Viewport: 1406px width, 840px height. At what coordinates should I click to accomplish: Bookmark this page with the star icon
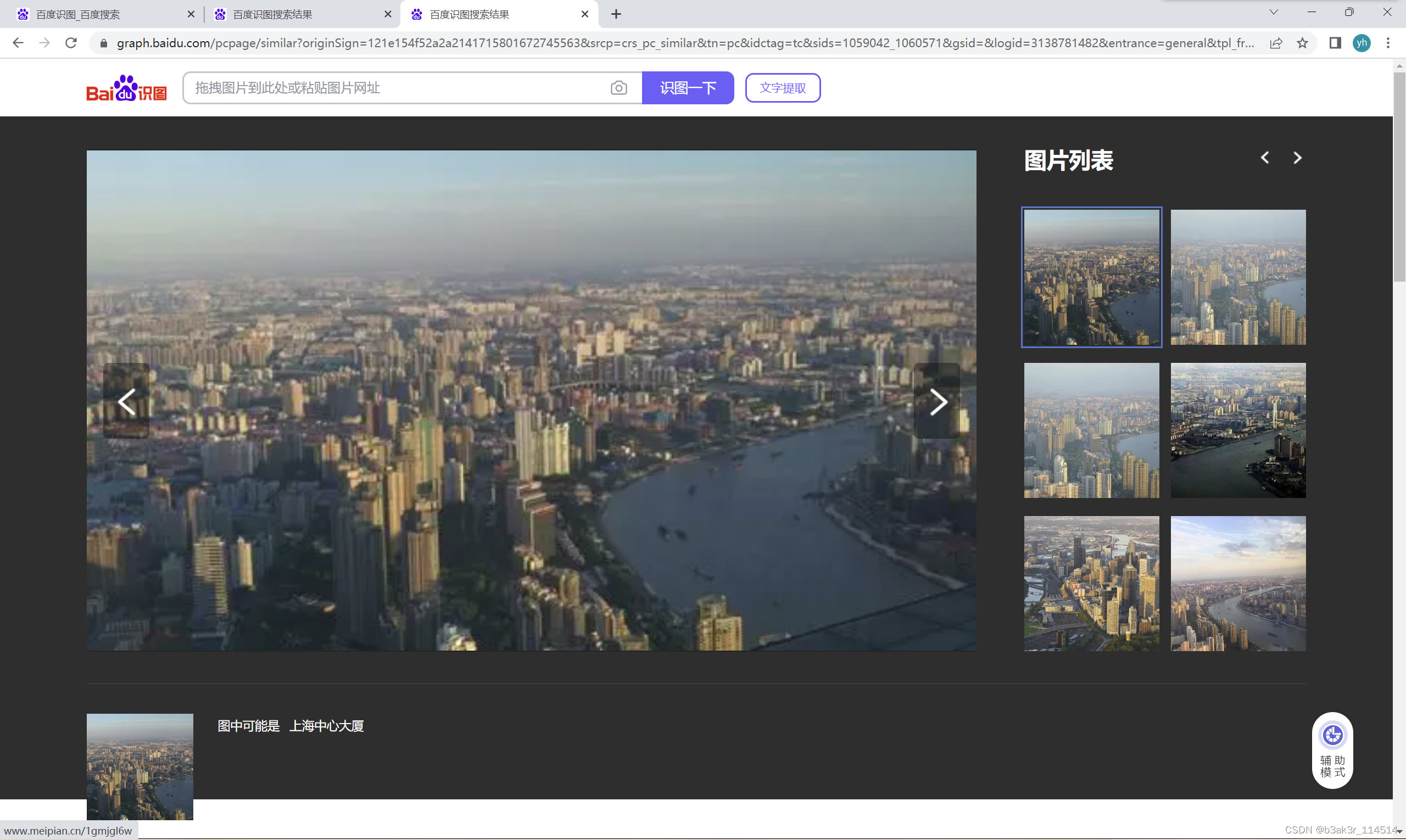coord(1302,43)
